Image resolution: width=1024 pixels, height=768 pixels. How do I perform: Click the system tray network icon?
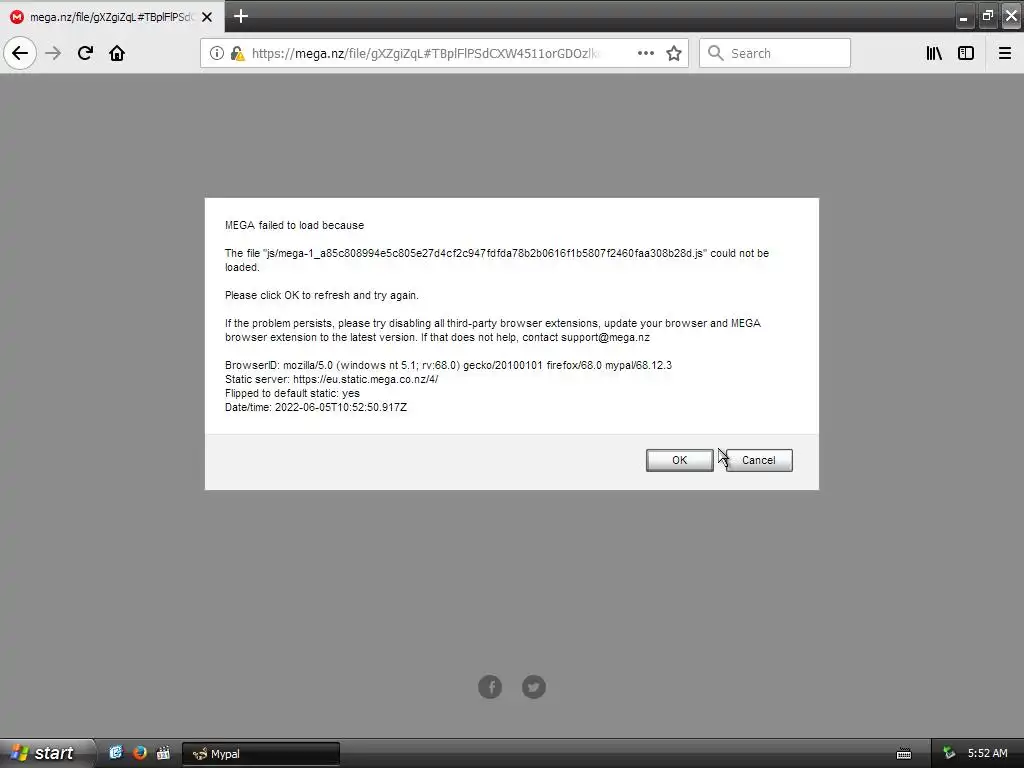pos(949,753)
